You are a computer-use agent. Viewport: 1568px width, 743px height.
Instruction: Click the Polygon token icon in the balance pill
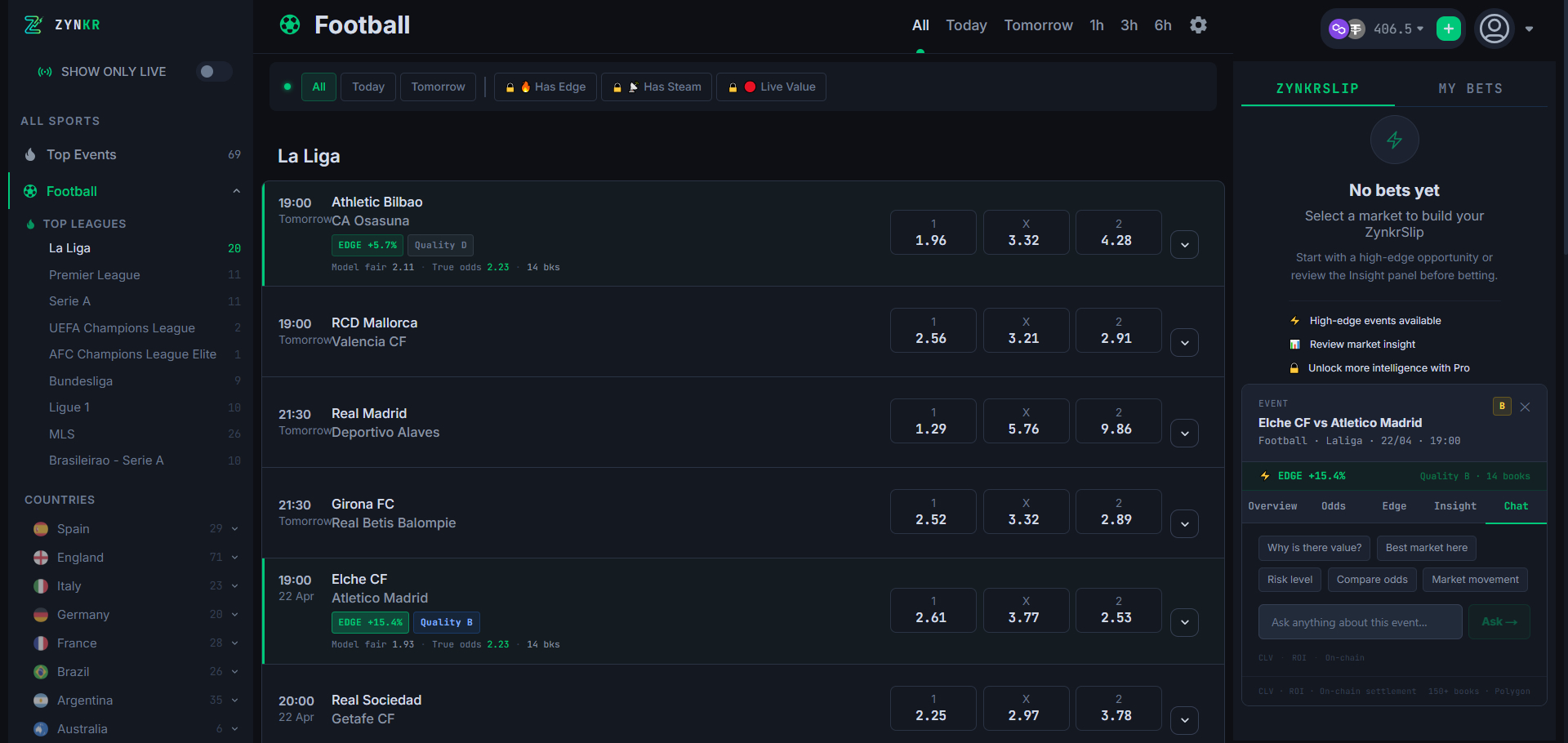point(1338,29)
